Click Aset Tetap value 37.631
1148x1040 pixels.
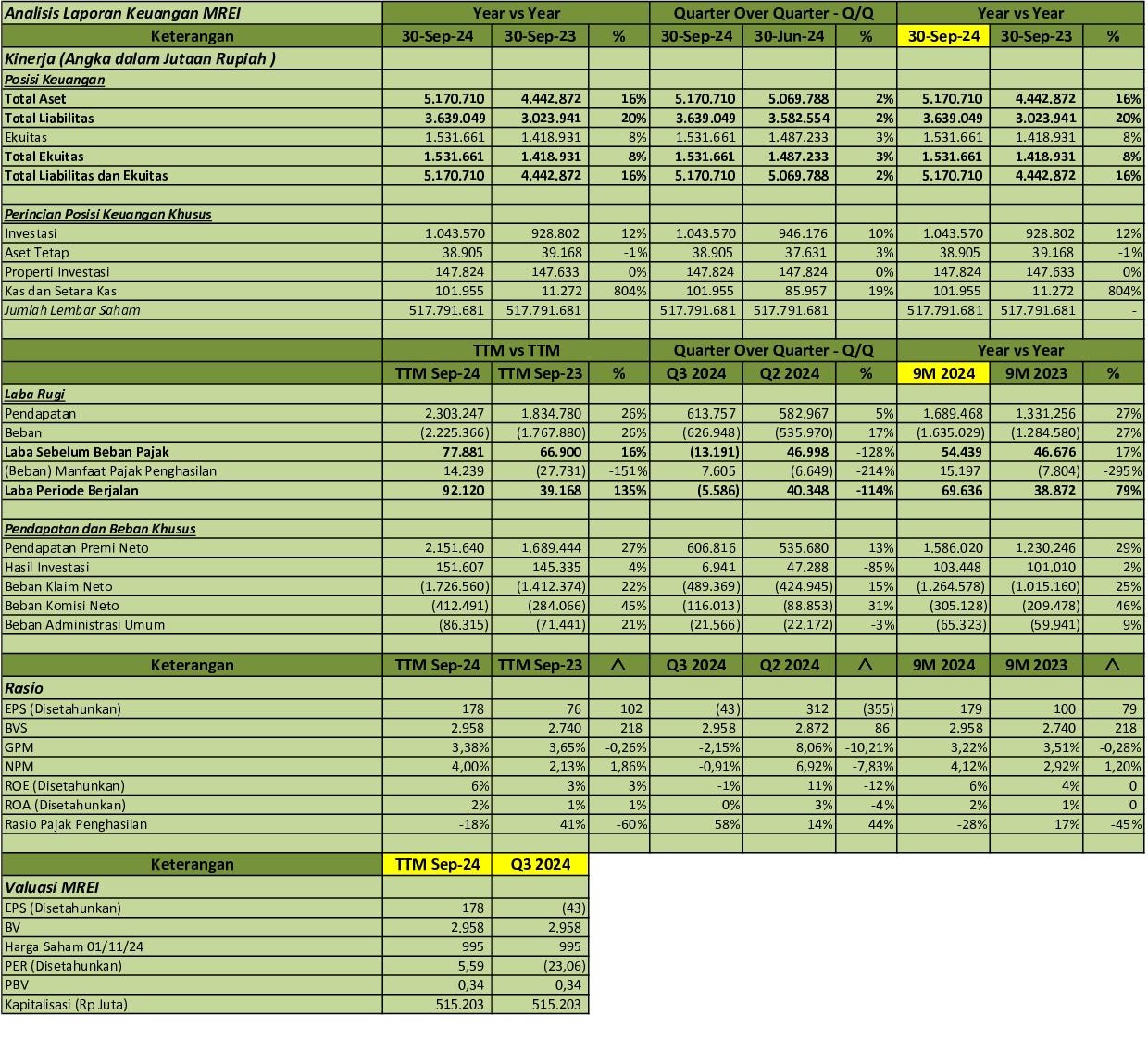(x=807, y=252)
